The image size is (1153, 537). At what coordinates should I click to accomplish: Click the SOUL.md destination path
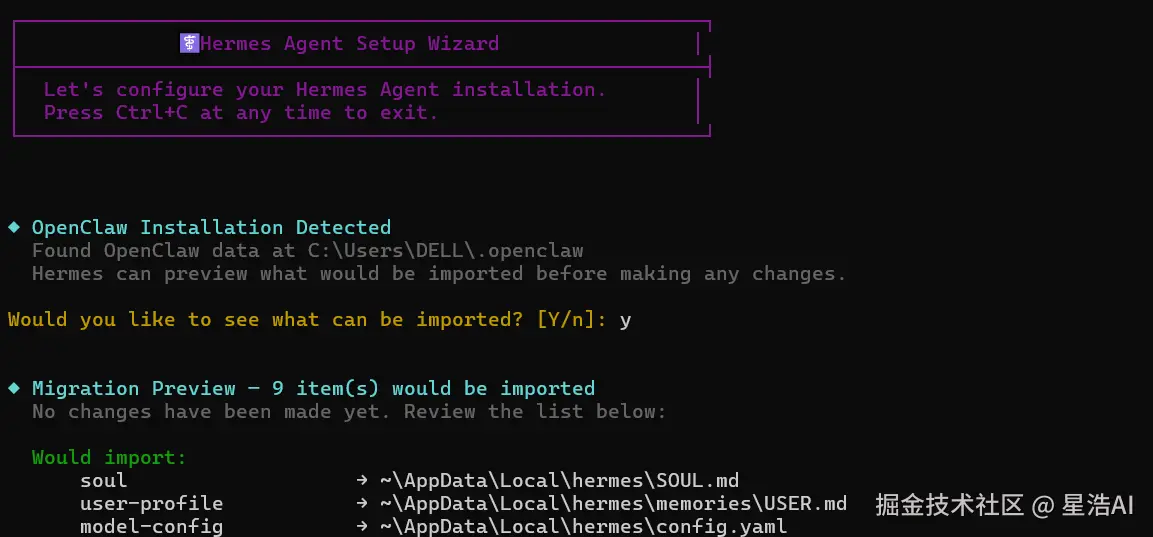[x=559, y=481]
